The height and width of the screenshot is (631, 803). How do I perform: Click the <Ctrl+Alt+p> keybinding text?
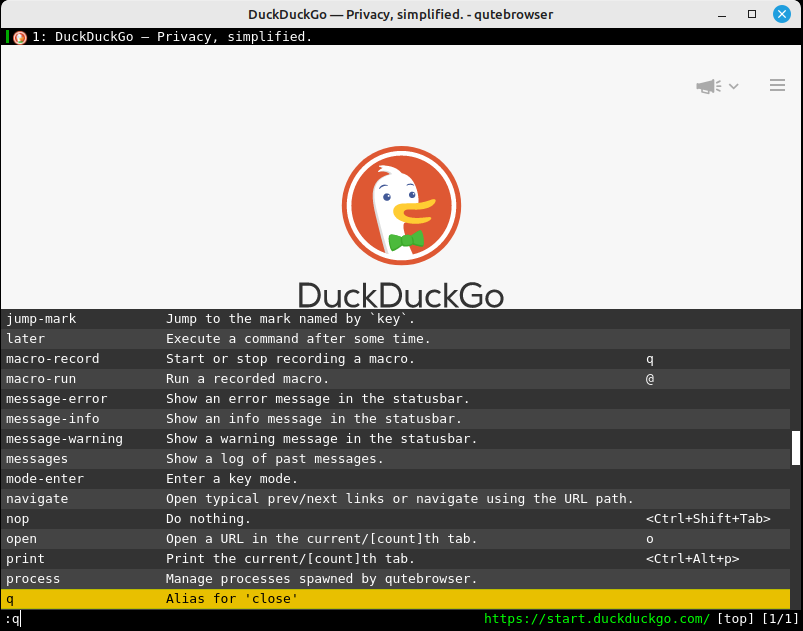point(692,558)
